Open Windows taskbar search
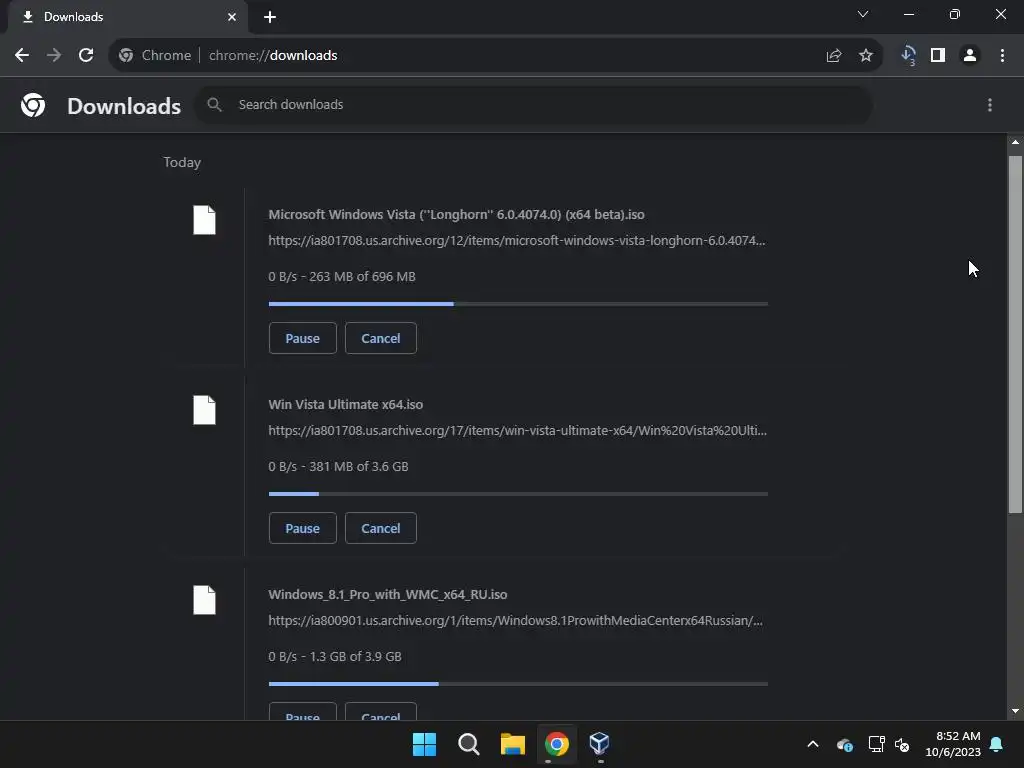The width and height of the screenshot is (1024, 768). (469, 744)
